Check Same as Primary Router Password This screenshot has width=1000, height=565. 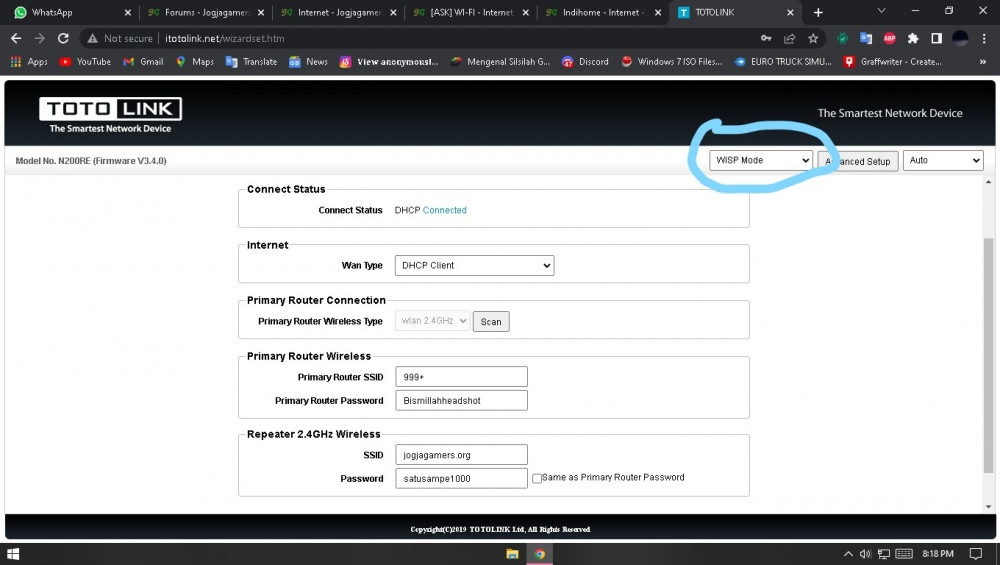537,478
